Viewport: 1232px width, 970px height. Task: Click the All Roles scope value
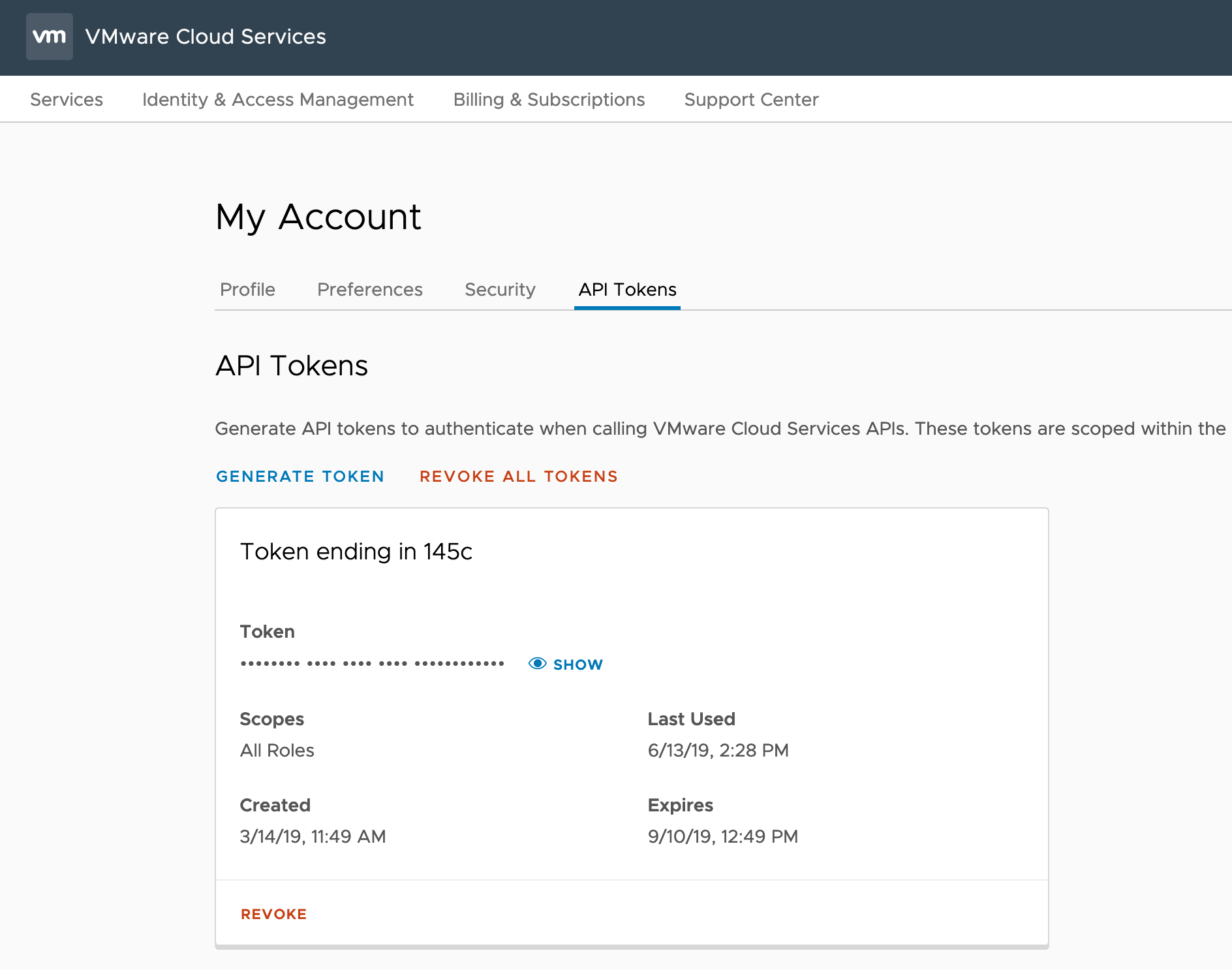point(277,750)
